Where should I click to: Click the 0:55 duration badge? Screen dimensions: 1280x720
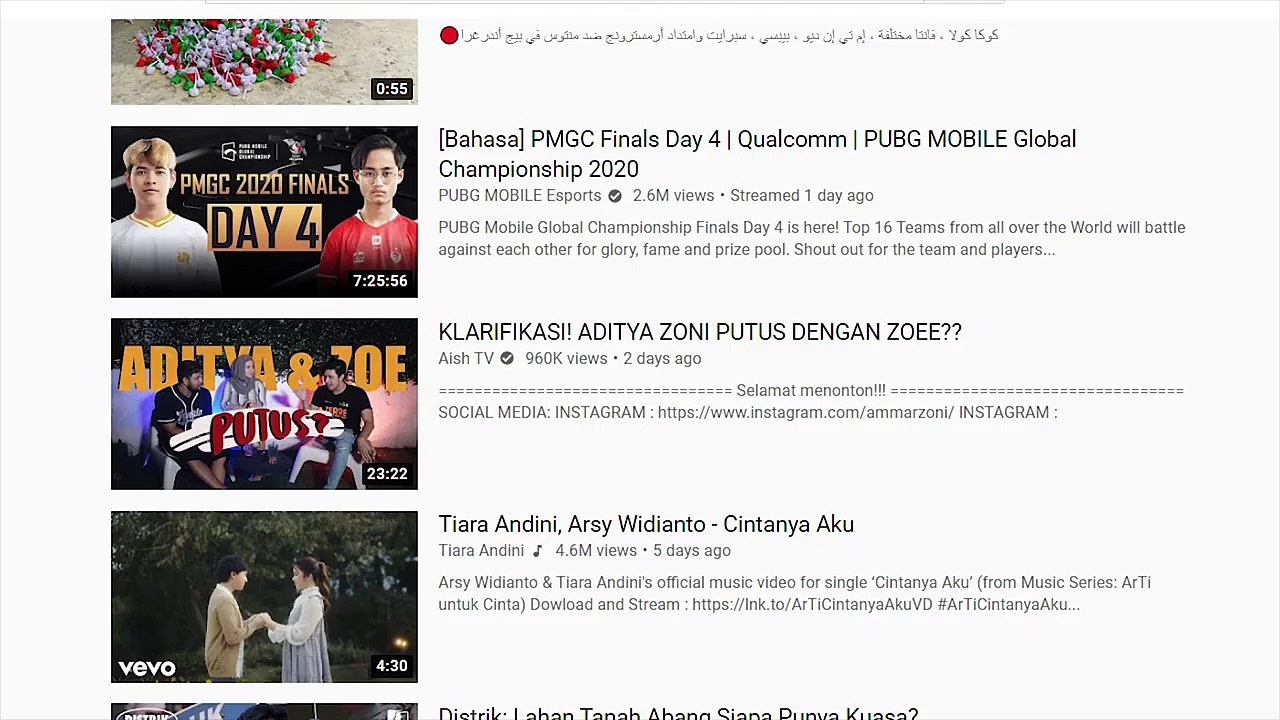[391, 89]
